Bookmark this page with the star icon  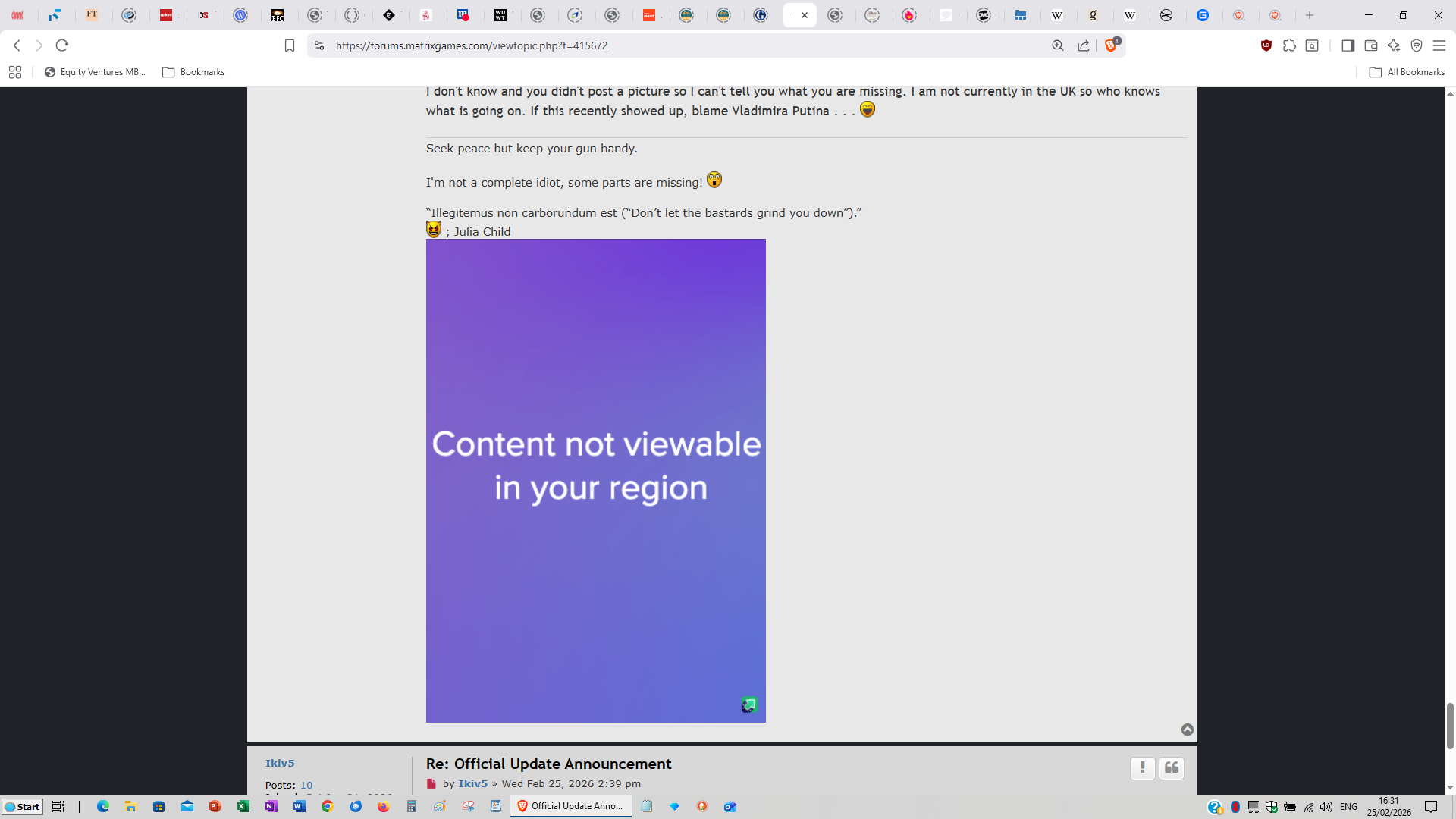pyautogui.click(x=289, y=45)
